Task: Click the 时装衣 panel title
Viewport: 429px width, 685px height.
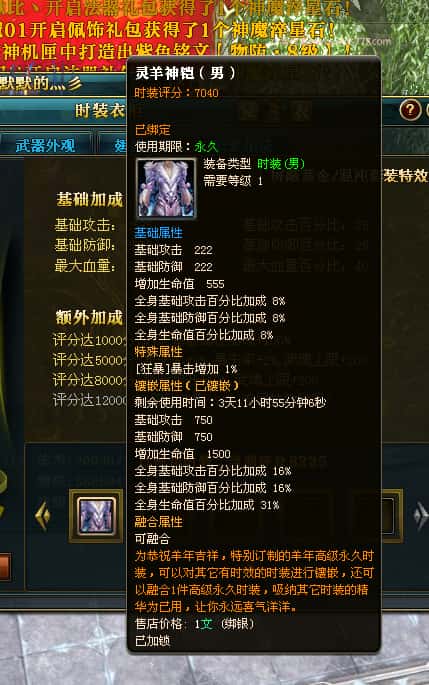Action: [100, 111]
